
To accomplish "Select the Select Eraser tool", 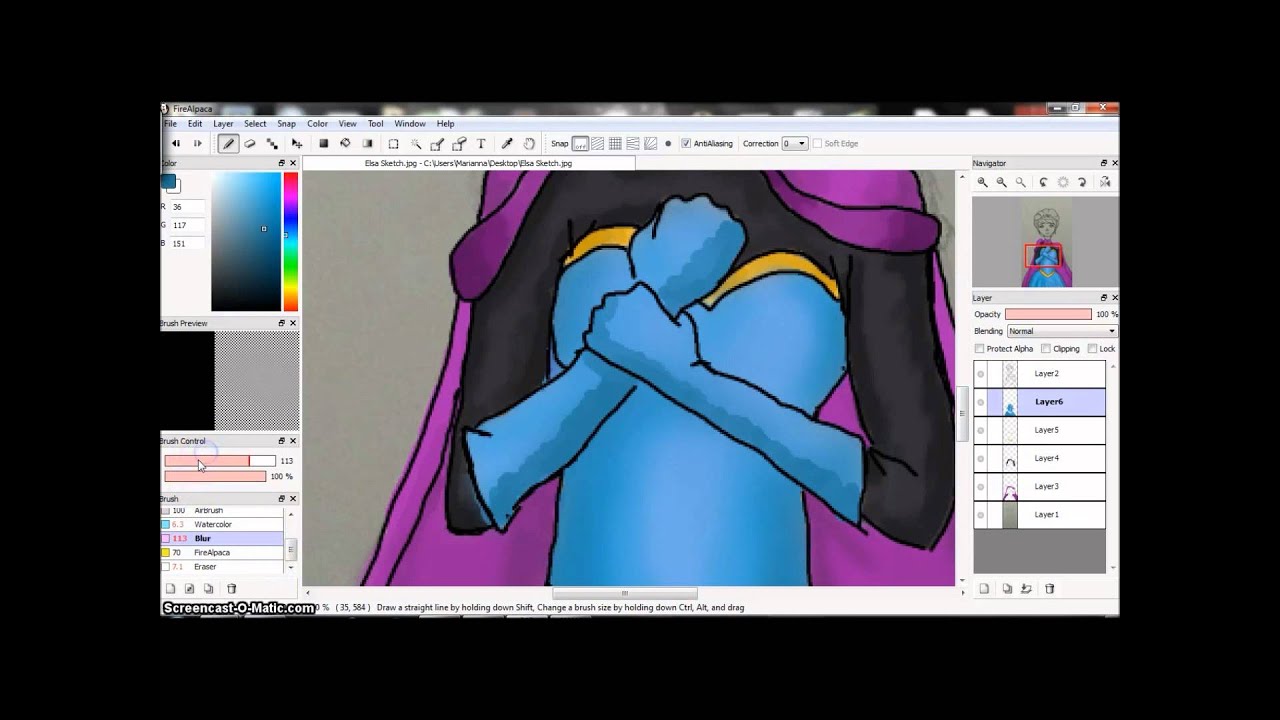I will (460, 143).
